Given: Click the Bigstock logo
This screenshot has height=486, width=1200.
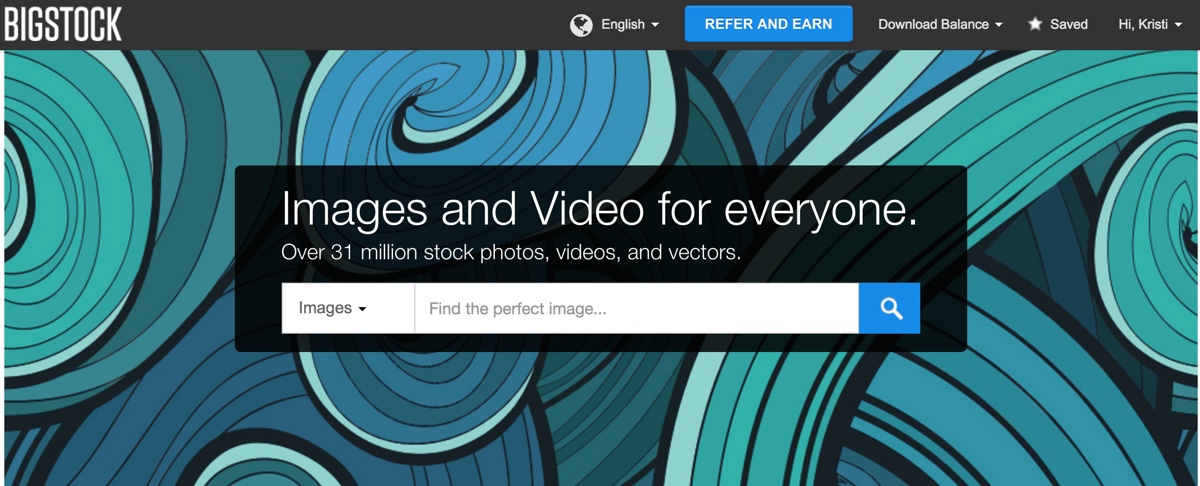Looking at the screenshot, I should point(63,24).
